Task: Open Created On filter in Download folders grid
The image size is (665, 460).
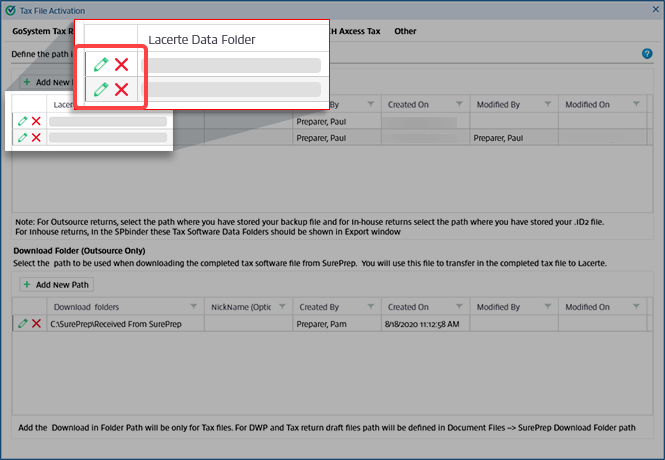Action: pyautogui.click(x=459, y=307)
